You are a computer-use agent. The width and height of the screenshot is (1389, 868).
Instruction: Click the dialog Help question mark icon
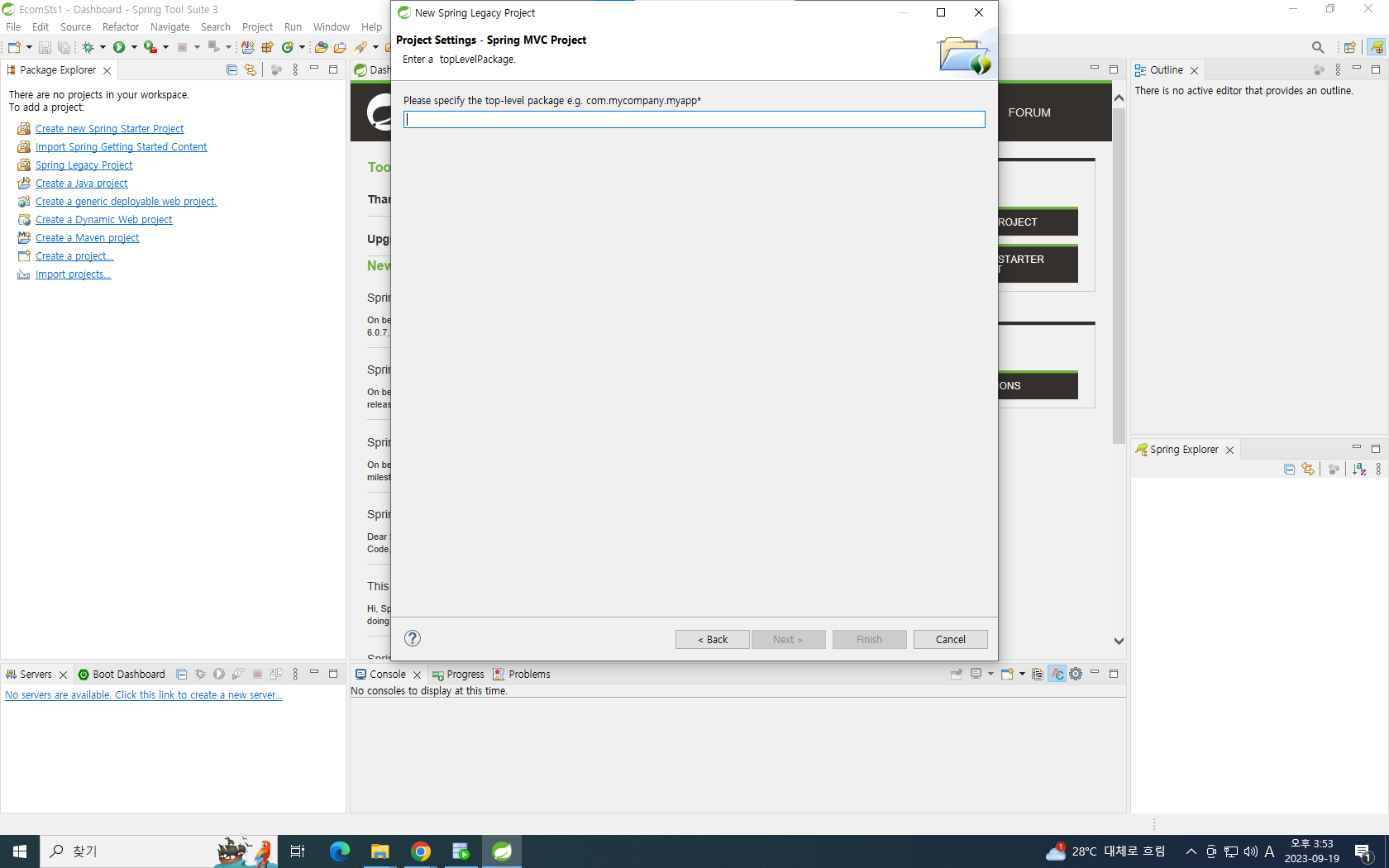[413, 638]
